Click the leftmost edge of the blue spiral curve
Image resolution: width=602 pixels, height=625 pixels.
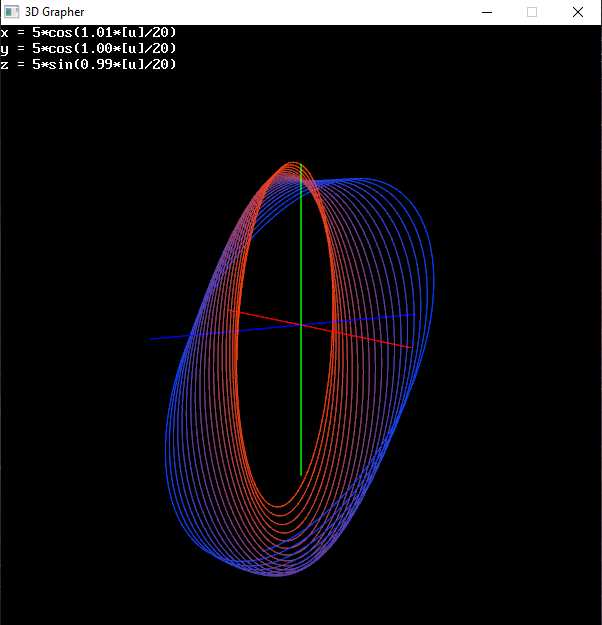[166, 440]
